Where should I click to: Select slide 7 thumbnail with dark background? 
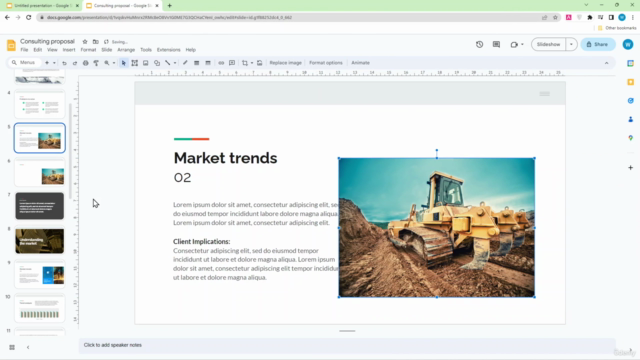pos(40,206)
